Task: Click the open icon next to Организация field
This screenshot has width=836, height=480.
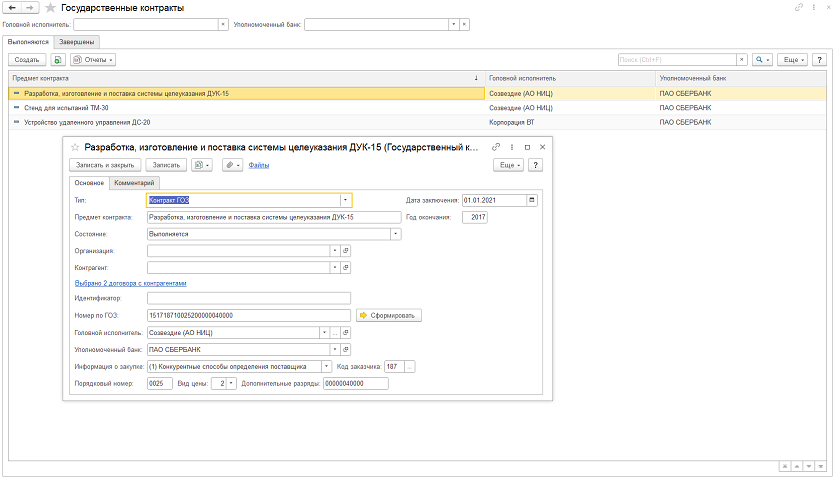Action: (x=346, y=251)
